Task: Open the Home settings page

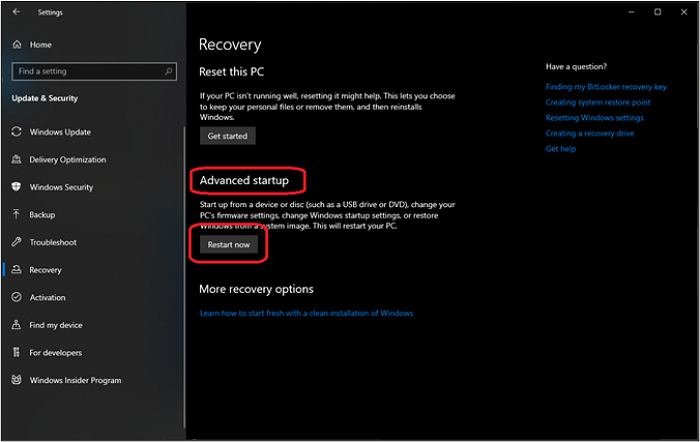Action: (x=41, y=45)
